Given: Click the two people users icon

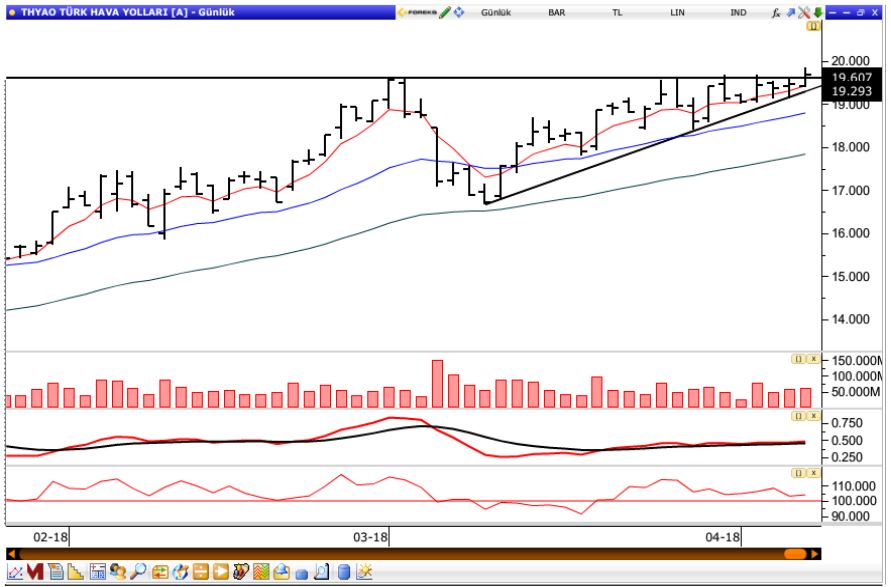Looking at the screenshot, I should click(118, 572).
